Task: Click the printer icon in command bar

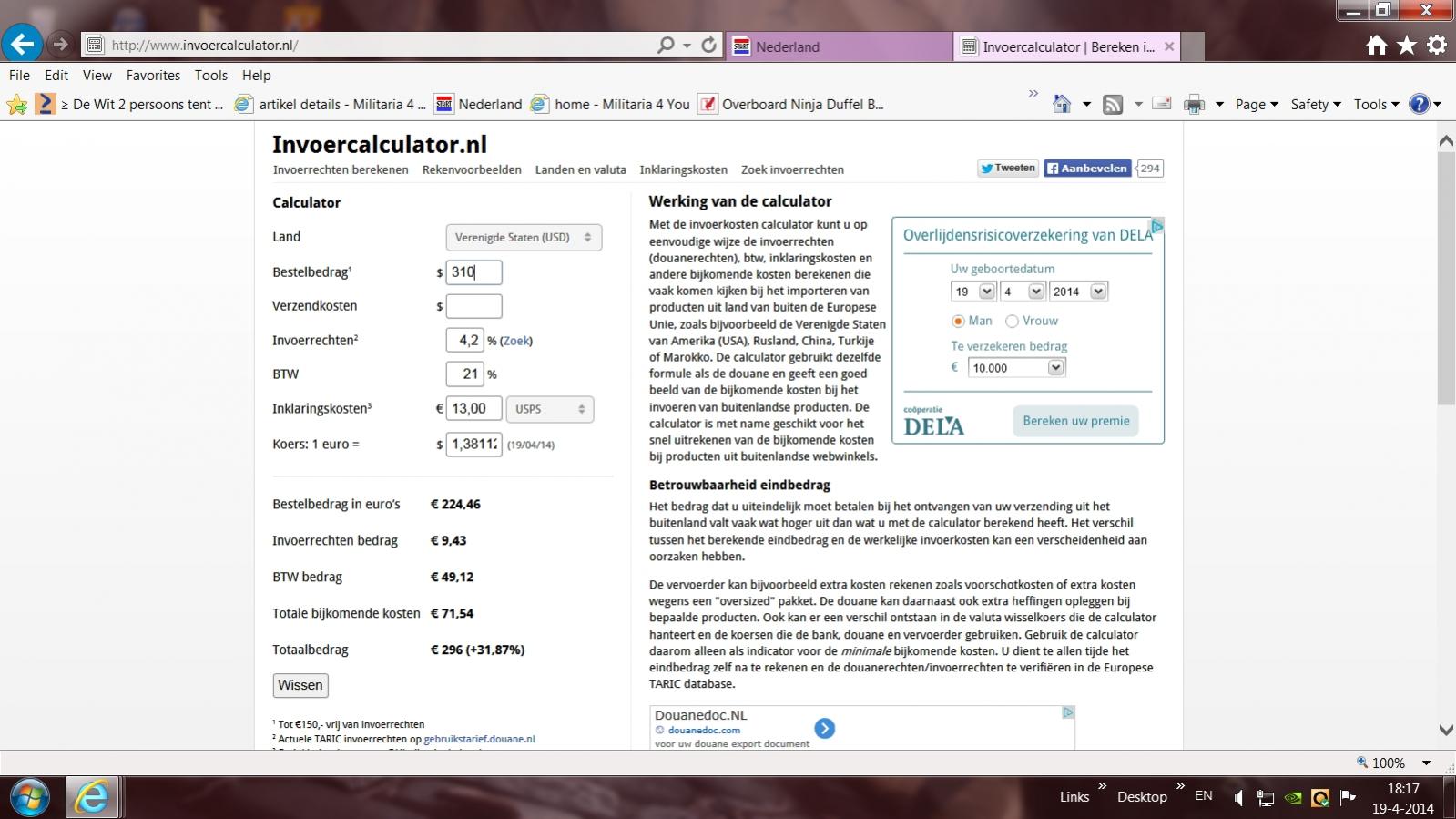Action: [x=1194, y=105]
